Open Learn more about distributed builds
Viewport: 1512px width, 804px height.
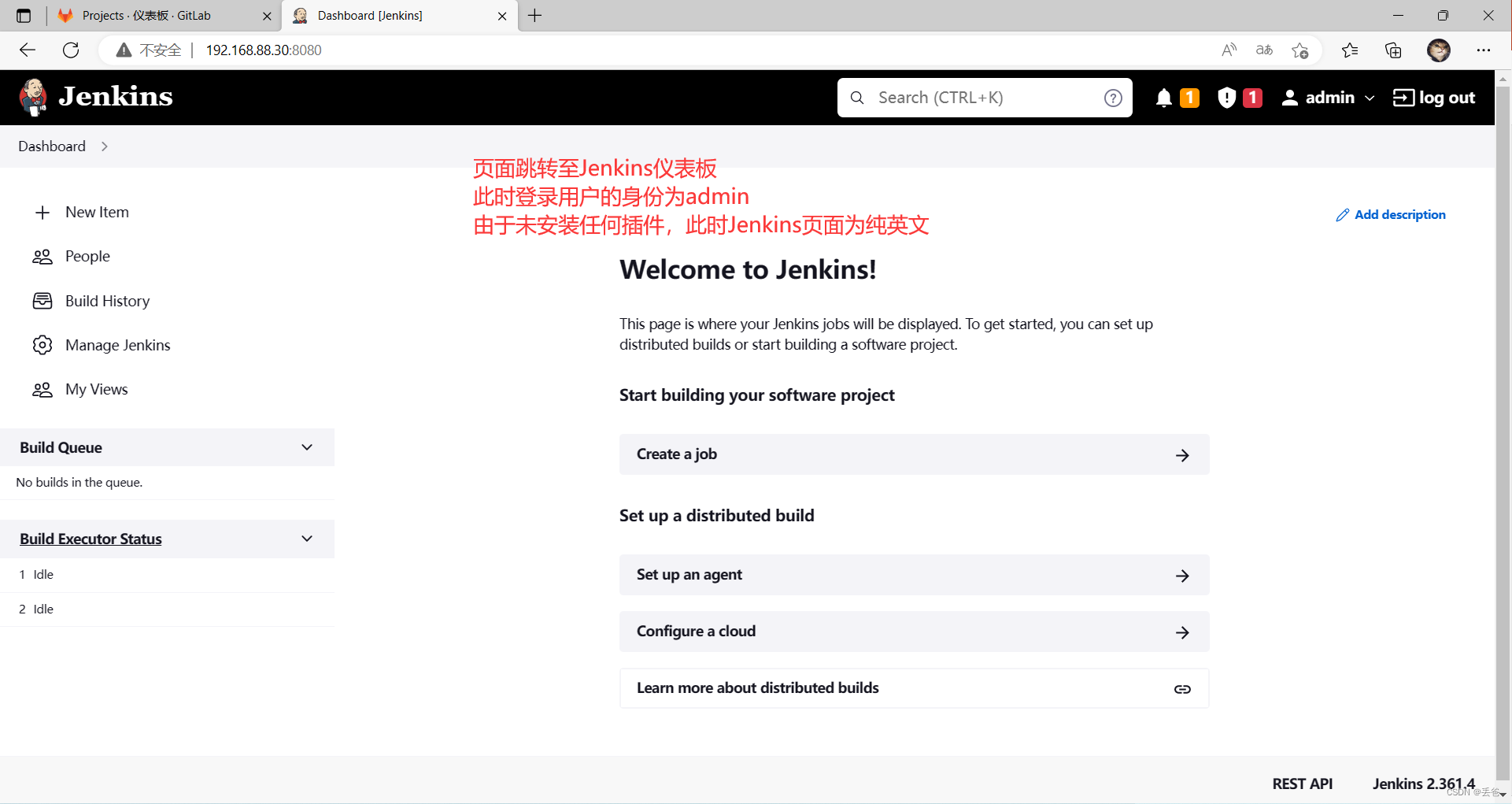pos(914,688)
